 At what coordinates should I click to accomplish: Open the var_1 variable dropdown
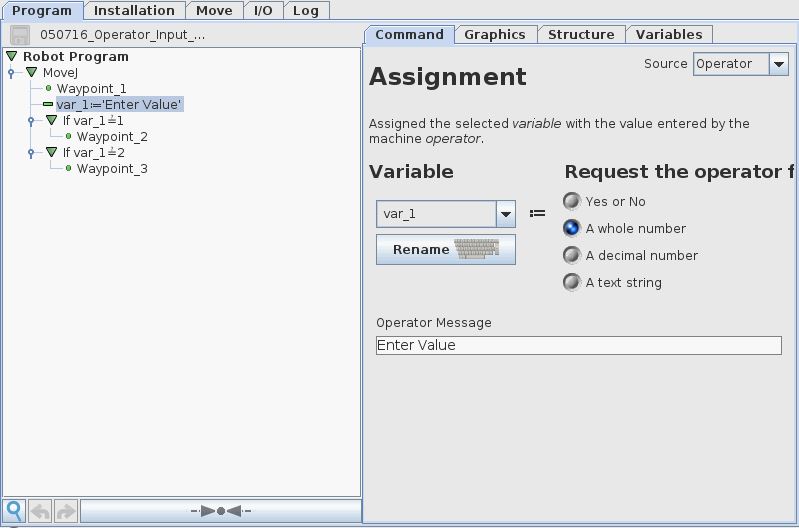(x=505, y=214)
